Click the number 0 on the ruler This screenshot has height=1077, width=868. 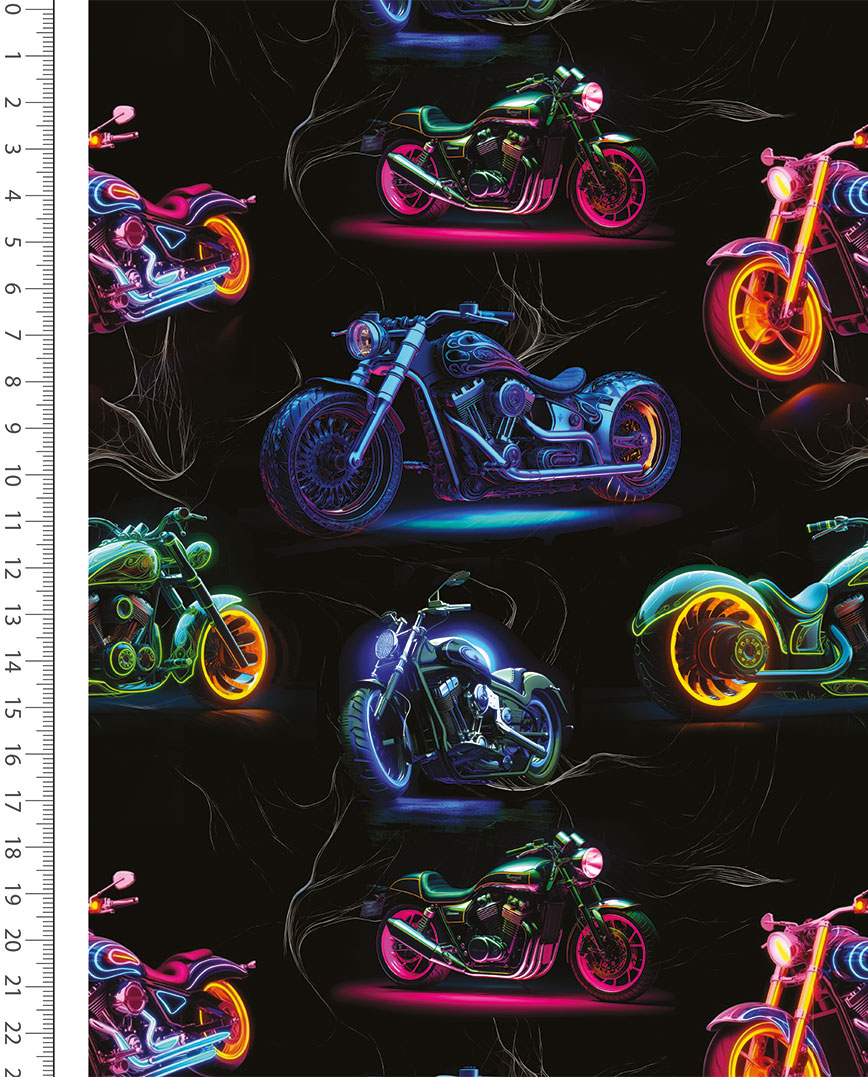tap(12, 10)
